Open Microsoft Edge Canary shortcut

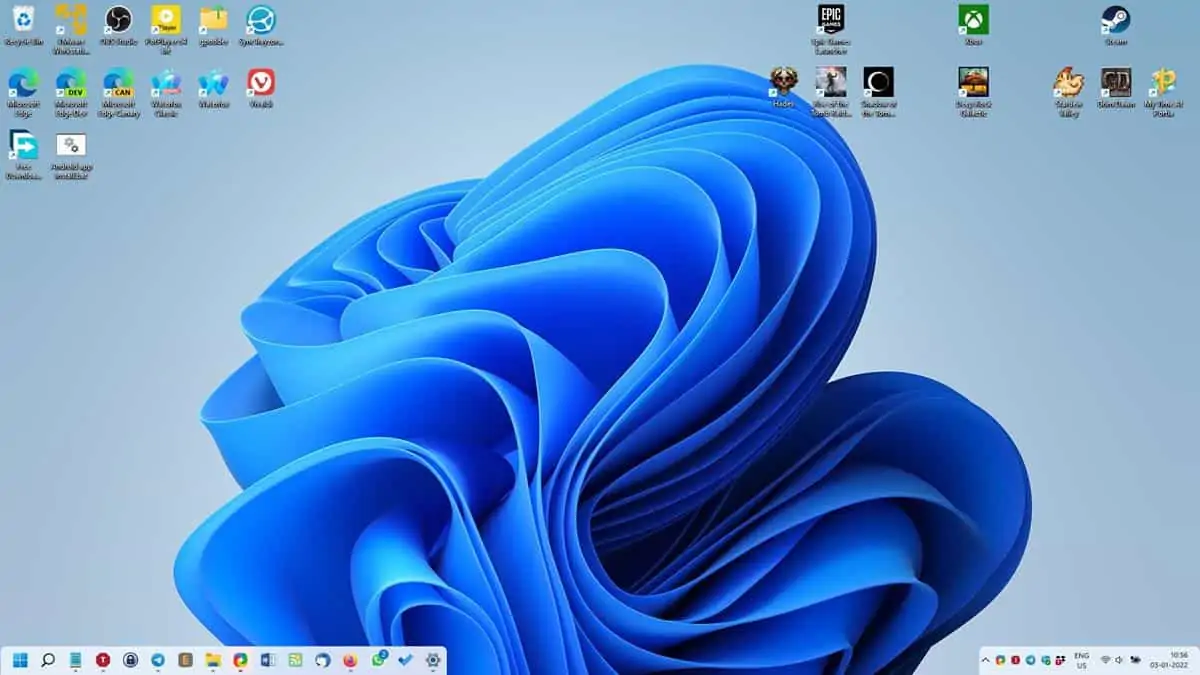pos(118,83)
